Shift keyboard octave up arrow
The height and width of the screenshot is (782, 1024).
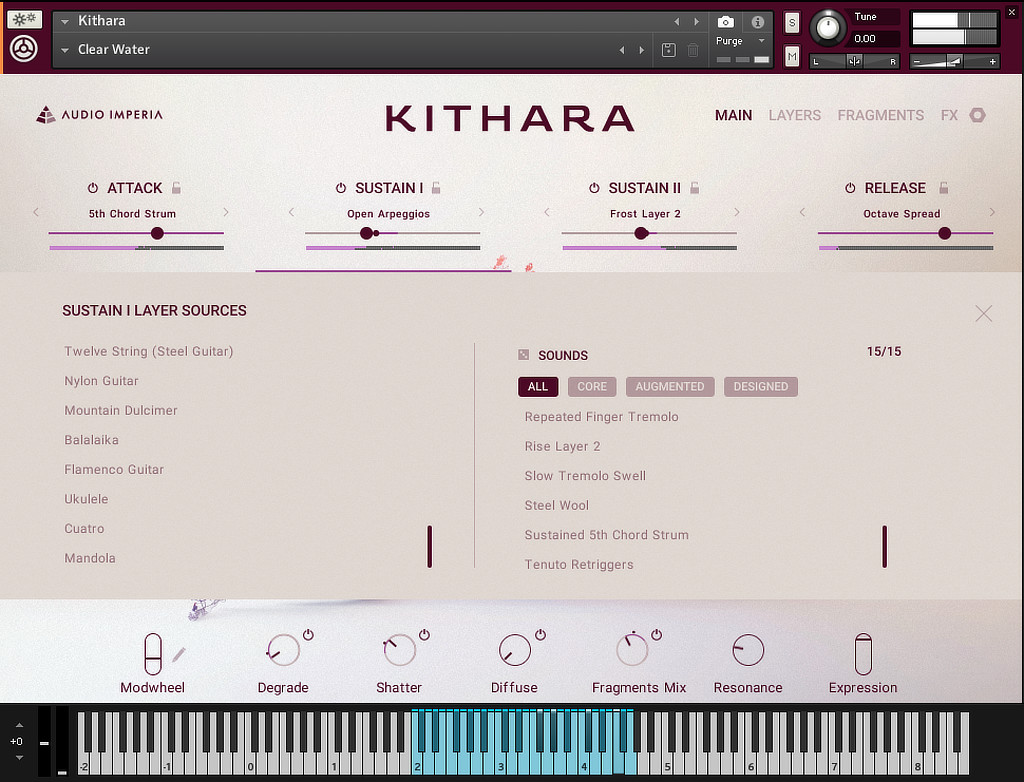pyautogui.click(x=20, y=725)
